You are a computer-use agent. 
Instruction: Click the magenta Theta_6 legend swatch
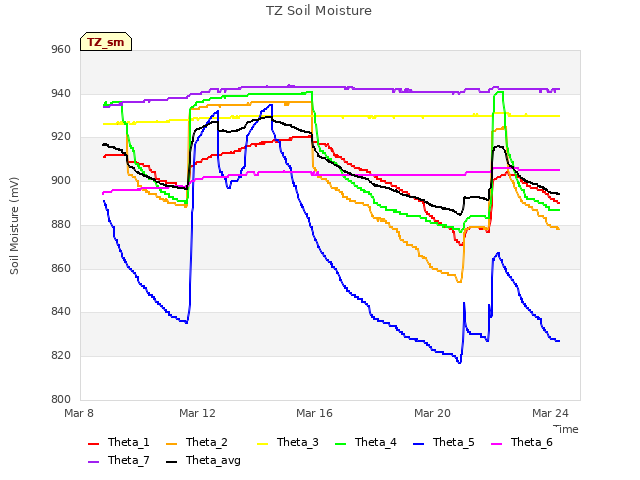pyautogui.click(x=497, y=444)
